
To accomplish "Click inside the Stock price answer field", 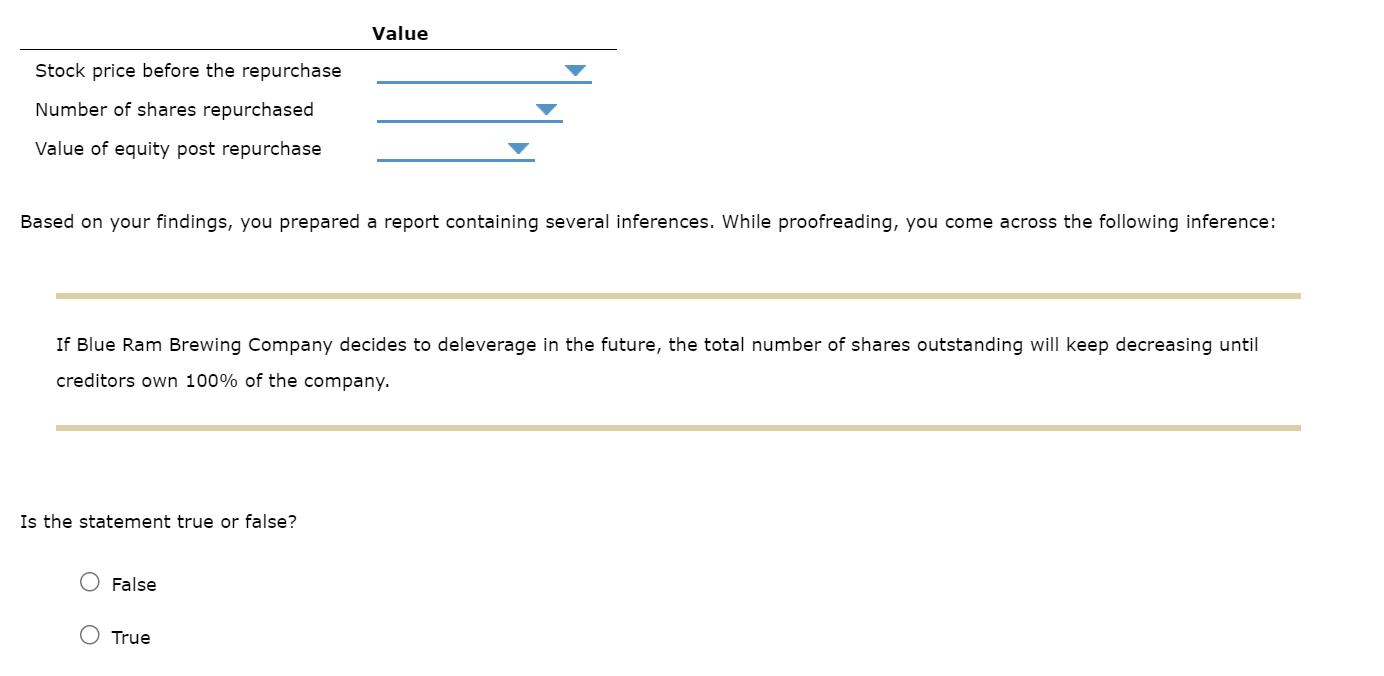I will [x=470, y=75].
